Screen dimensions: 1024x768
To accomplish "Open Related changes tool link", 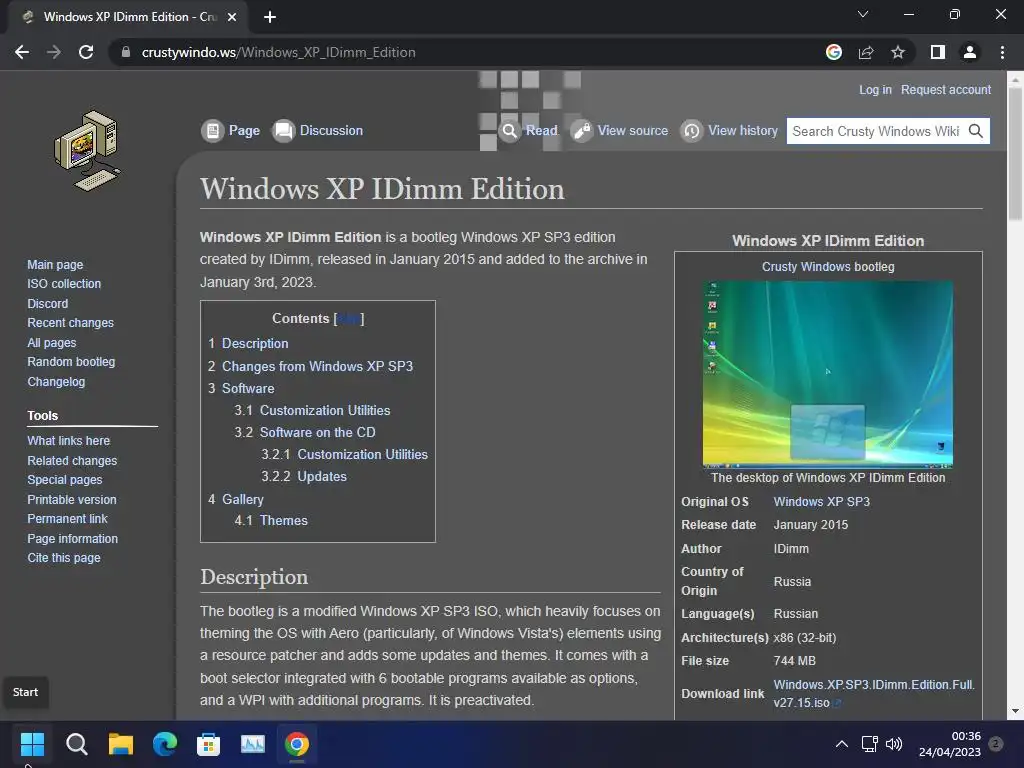I will (x=72, y=460).
